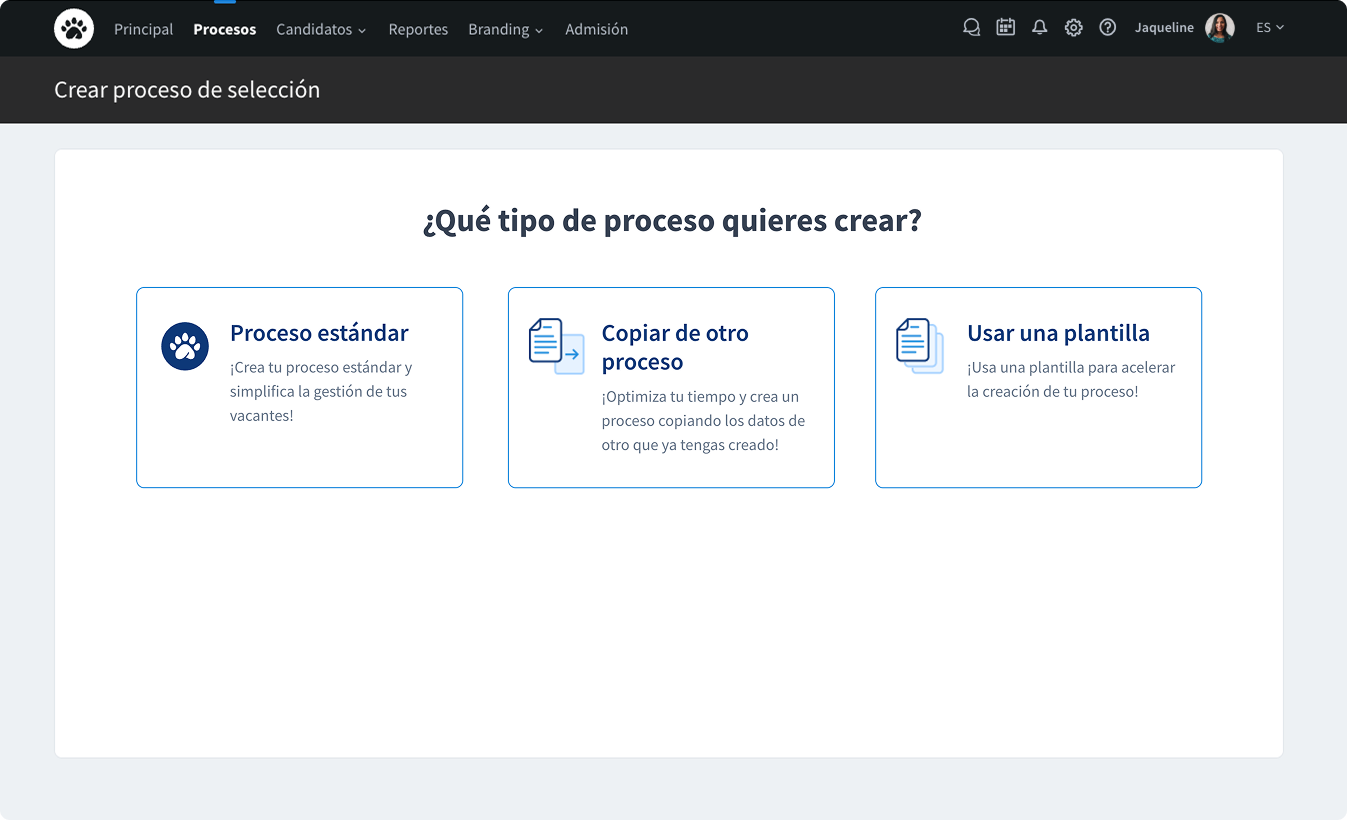Open the chat messages icon
This screenshot has width=1347, height=820.
(971, 28)
